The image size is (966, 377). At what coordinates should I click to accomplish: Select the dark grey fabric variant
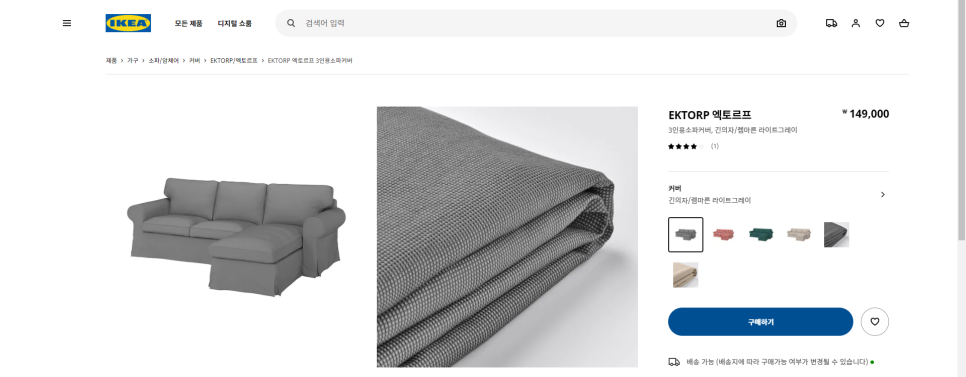pyautogui.click(x=837, y=234)
